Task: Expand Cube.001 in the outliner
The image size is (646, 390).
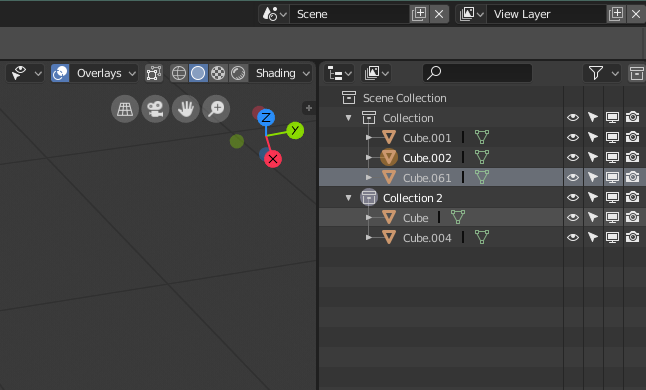Action: (x=369, y=138)
